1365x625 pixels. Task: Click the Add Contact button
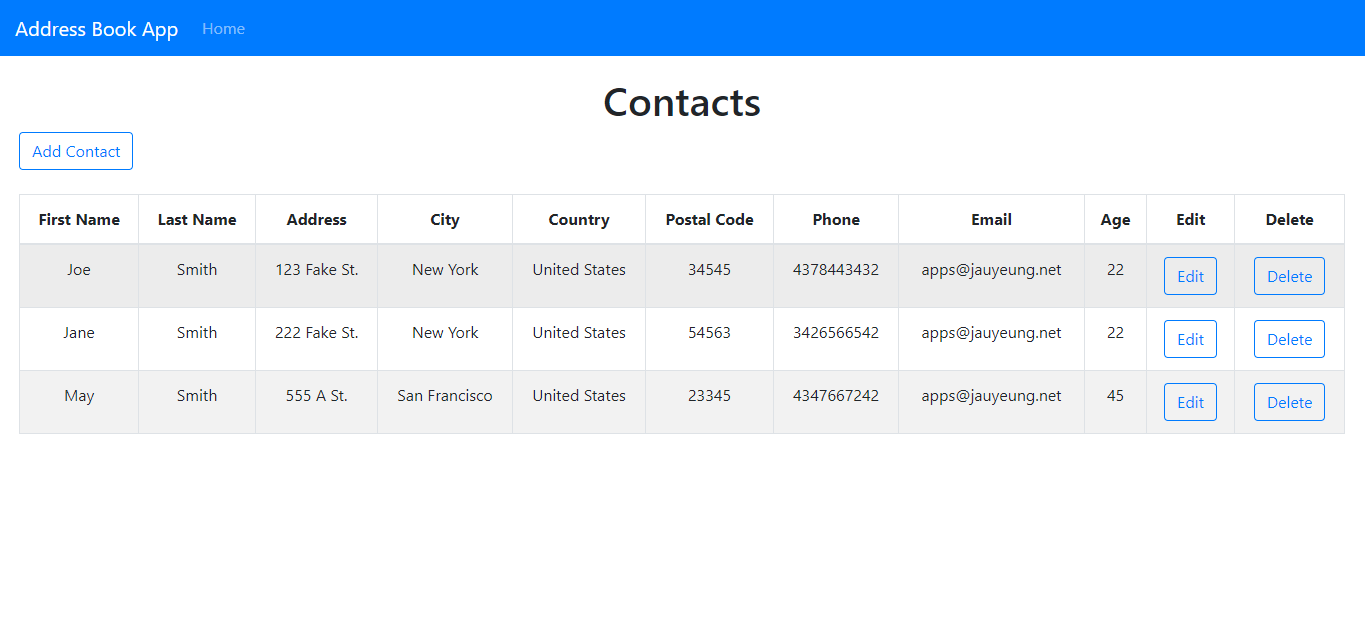point(75,150)
